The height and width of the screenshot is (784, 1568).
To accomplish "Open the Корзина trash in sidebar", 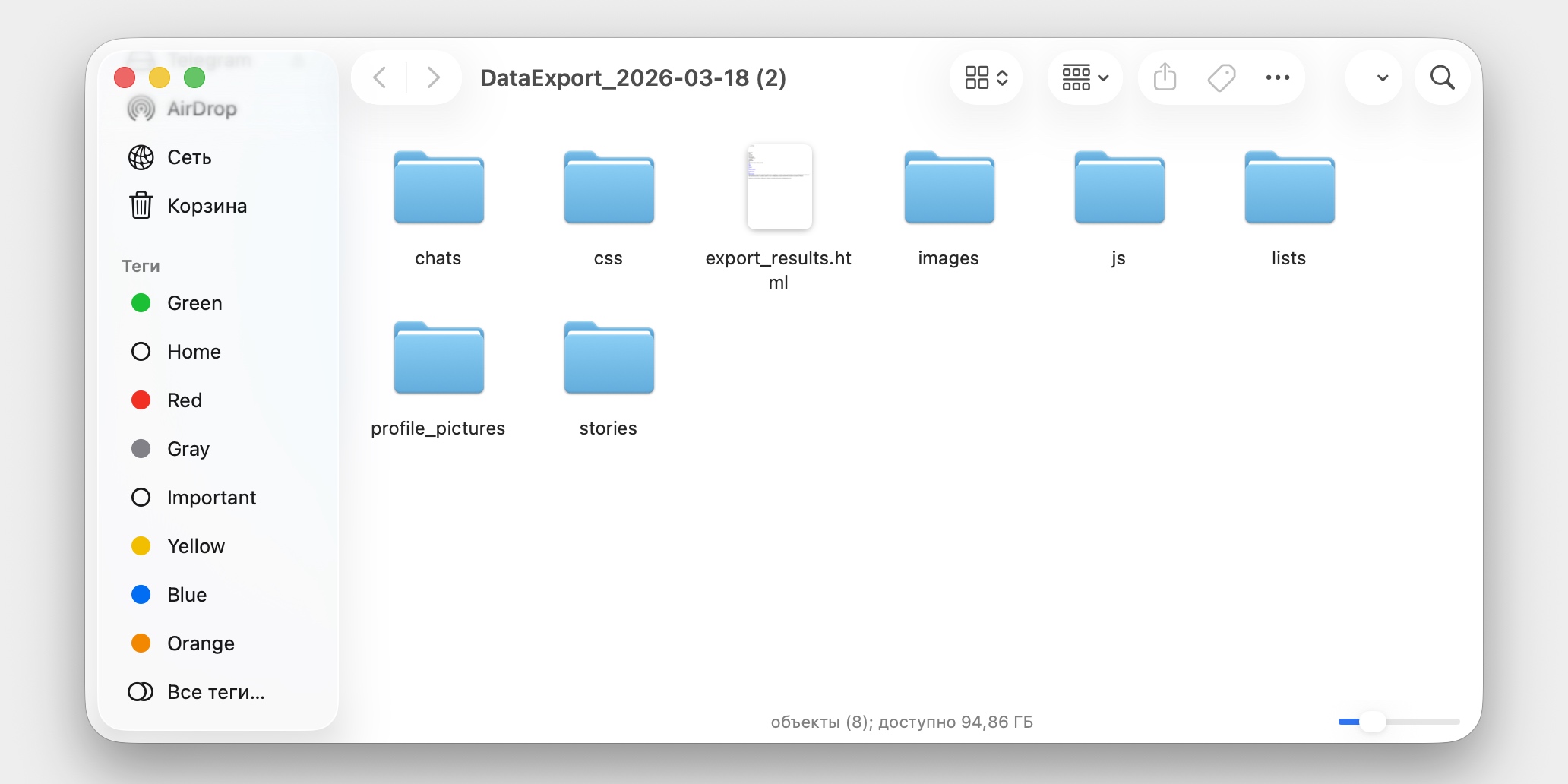I will pyautogui.click(x=206, y=206).
